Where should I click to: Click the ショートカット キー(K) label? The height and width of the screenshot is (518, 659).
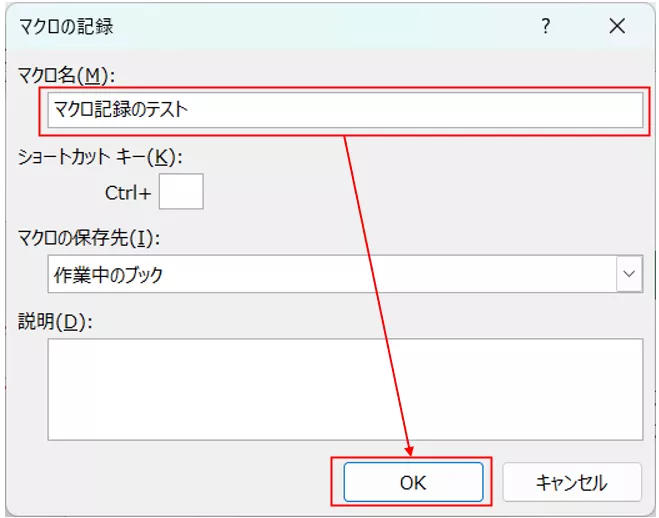101,156
